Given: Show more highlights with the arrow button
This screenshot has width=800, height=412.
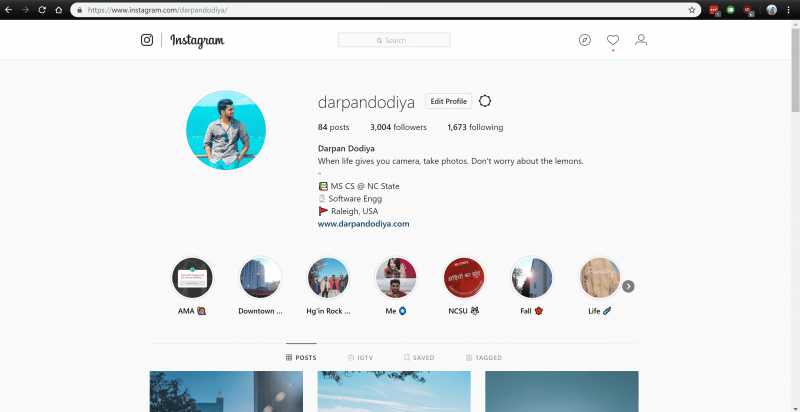Looking at the screenshot, I should coord(628,286).
